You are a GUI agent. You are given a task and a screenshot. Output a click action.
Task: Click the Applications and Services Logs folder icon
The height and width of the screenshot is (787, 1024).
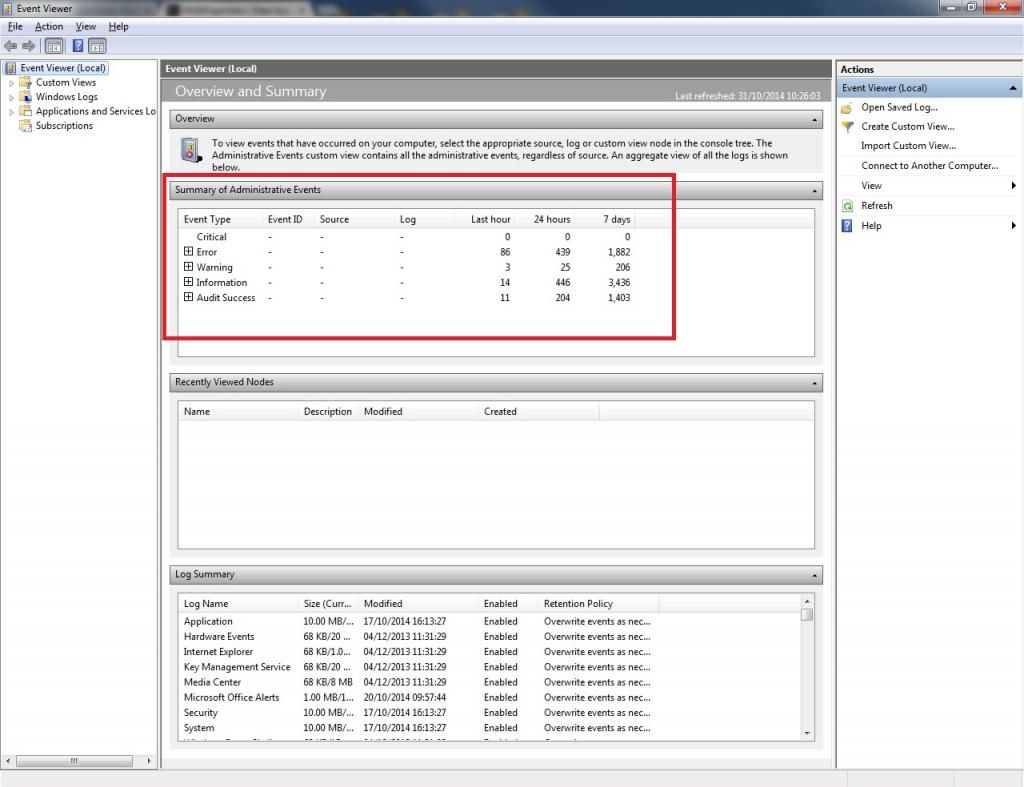point(25,111)
